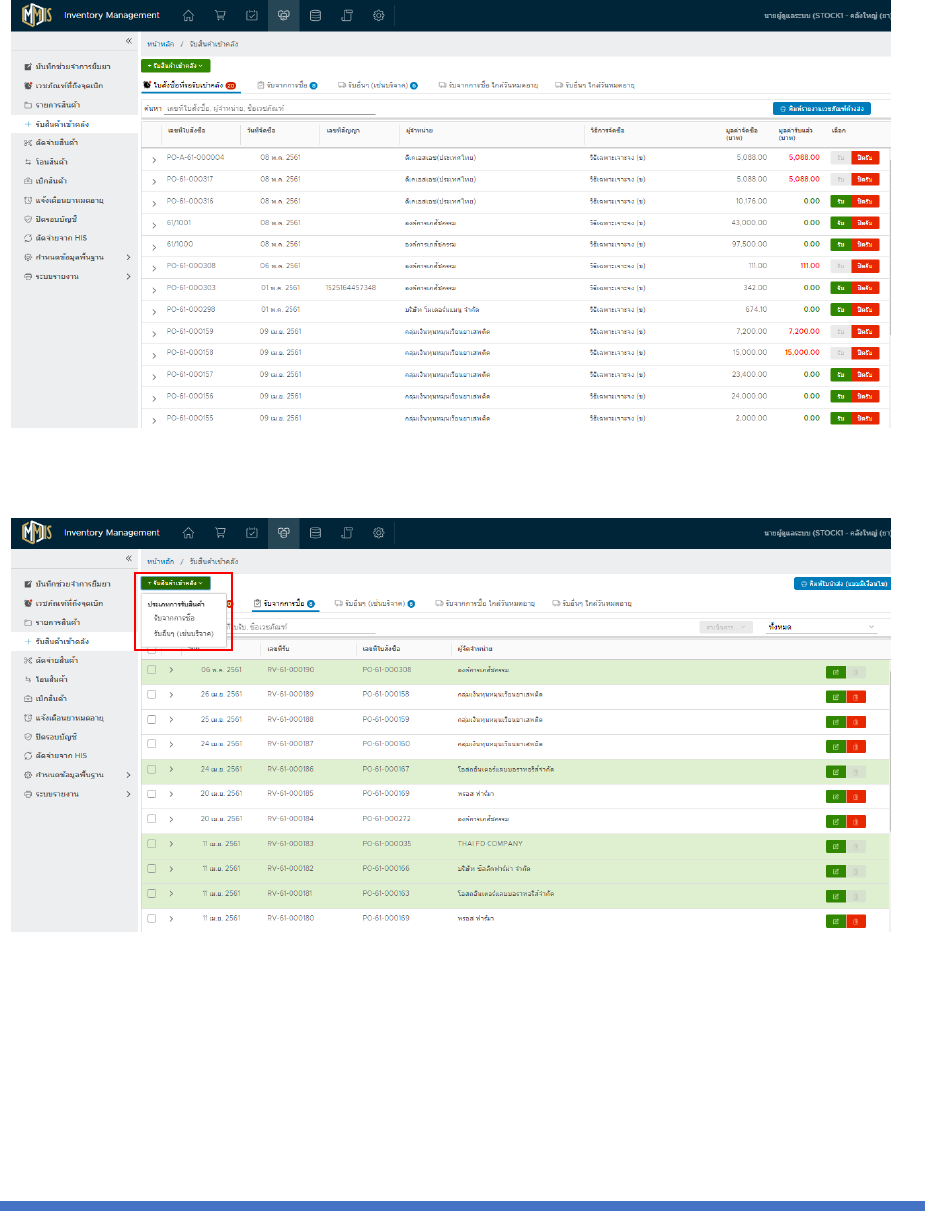Open the document scroll icon in upper navbar
This screenshot has width=925, height=1211.
pyautogui.click(x=347, y=15)
